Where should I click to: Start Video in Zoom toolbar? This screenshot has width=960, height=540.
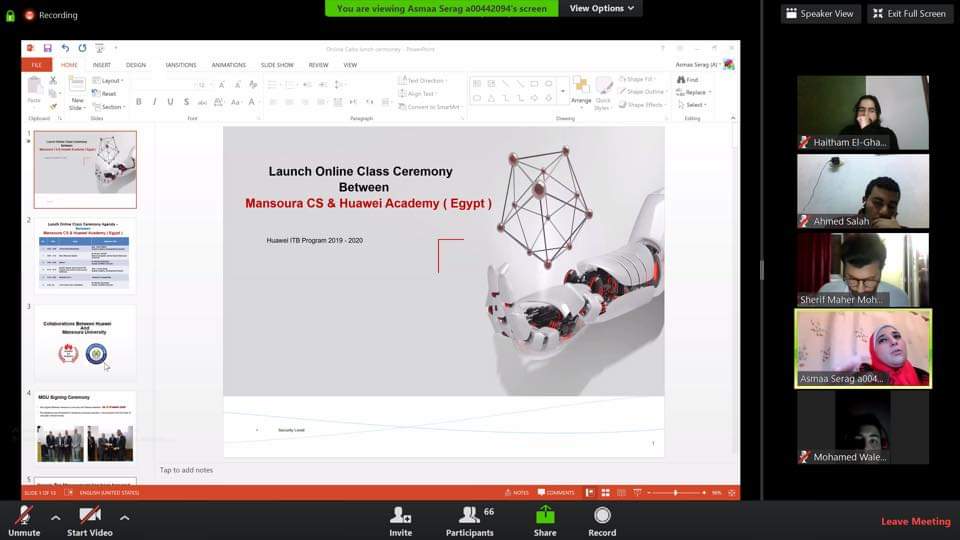[x=89, y=522]
